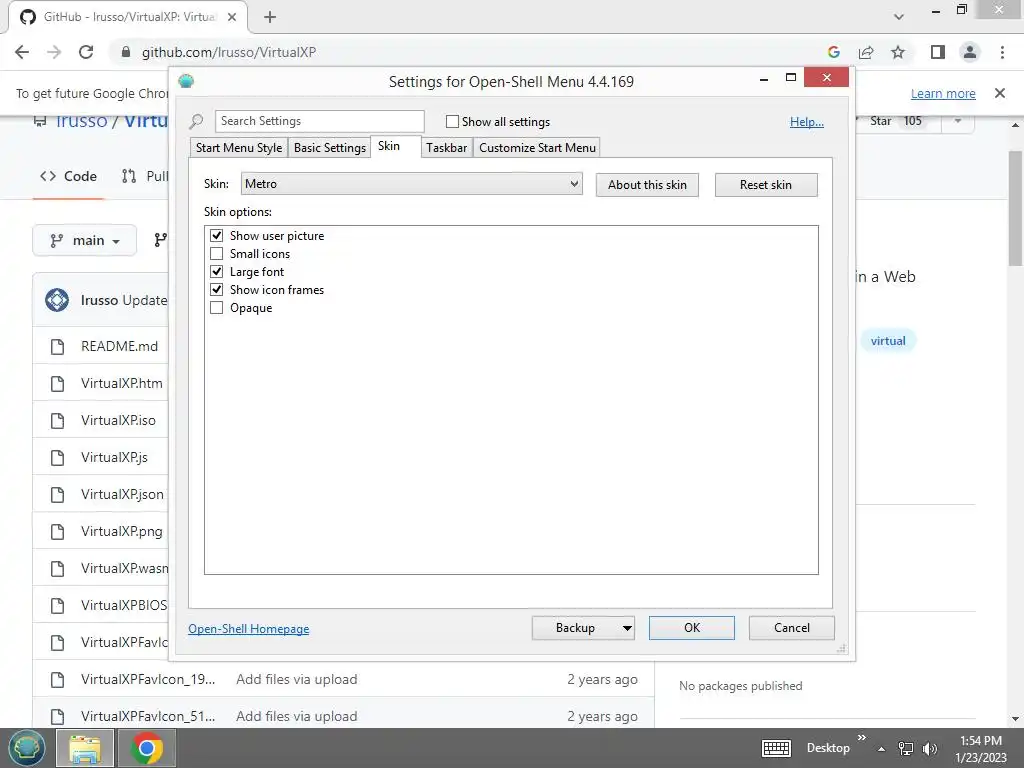Click the Google icon in address bar
This screenshot has width=1024, height=768.
pos(833,52)
